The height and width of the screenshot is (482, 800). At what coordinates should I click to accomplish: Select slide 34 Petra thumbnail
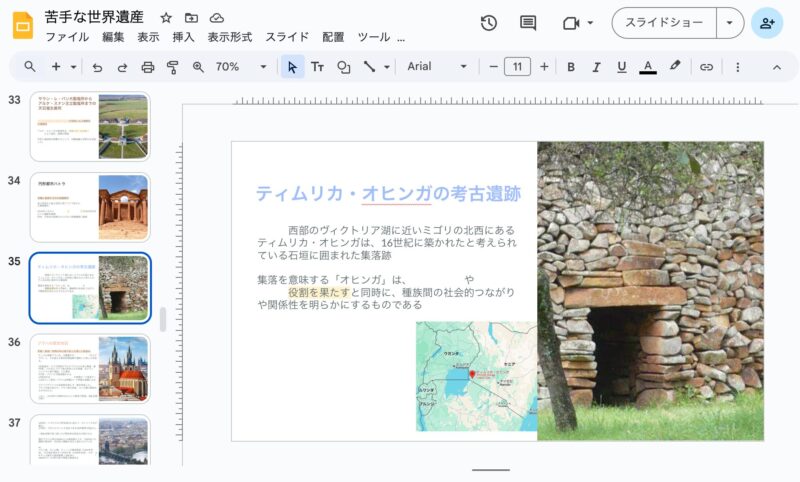(x=90, y=207)
